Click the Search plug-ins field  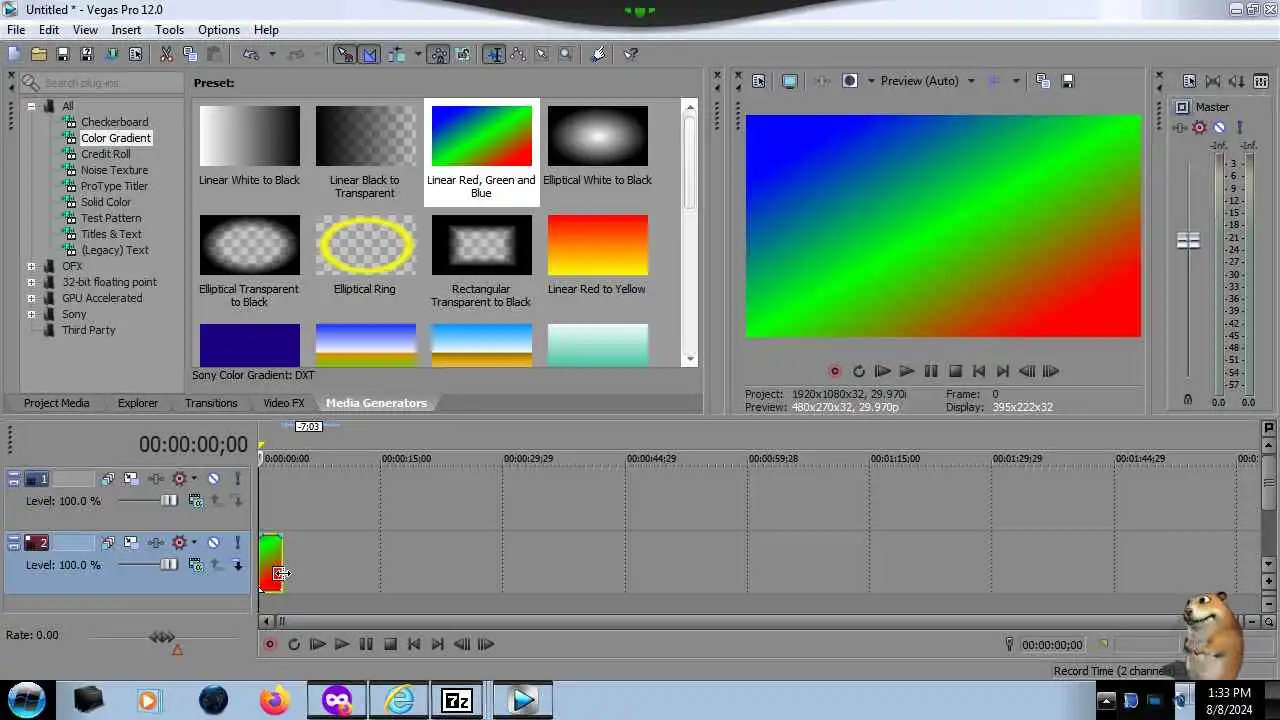102,83
